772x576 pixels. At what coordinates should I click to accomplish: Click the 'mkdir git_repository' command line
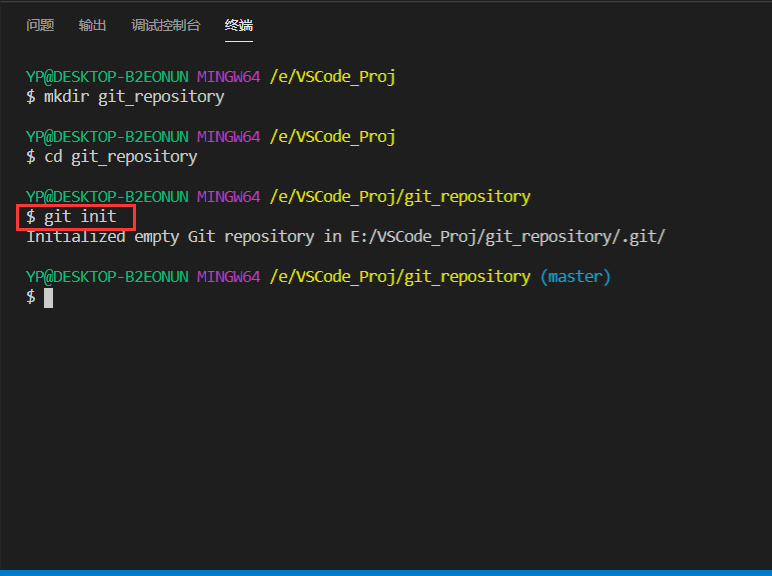[126, 96]
